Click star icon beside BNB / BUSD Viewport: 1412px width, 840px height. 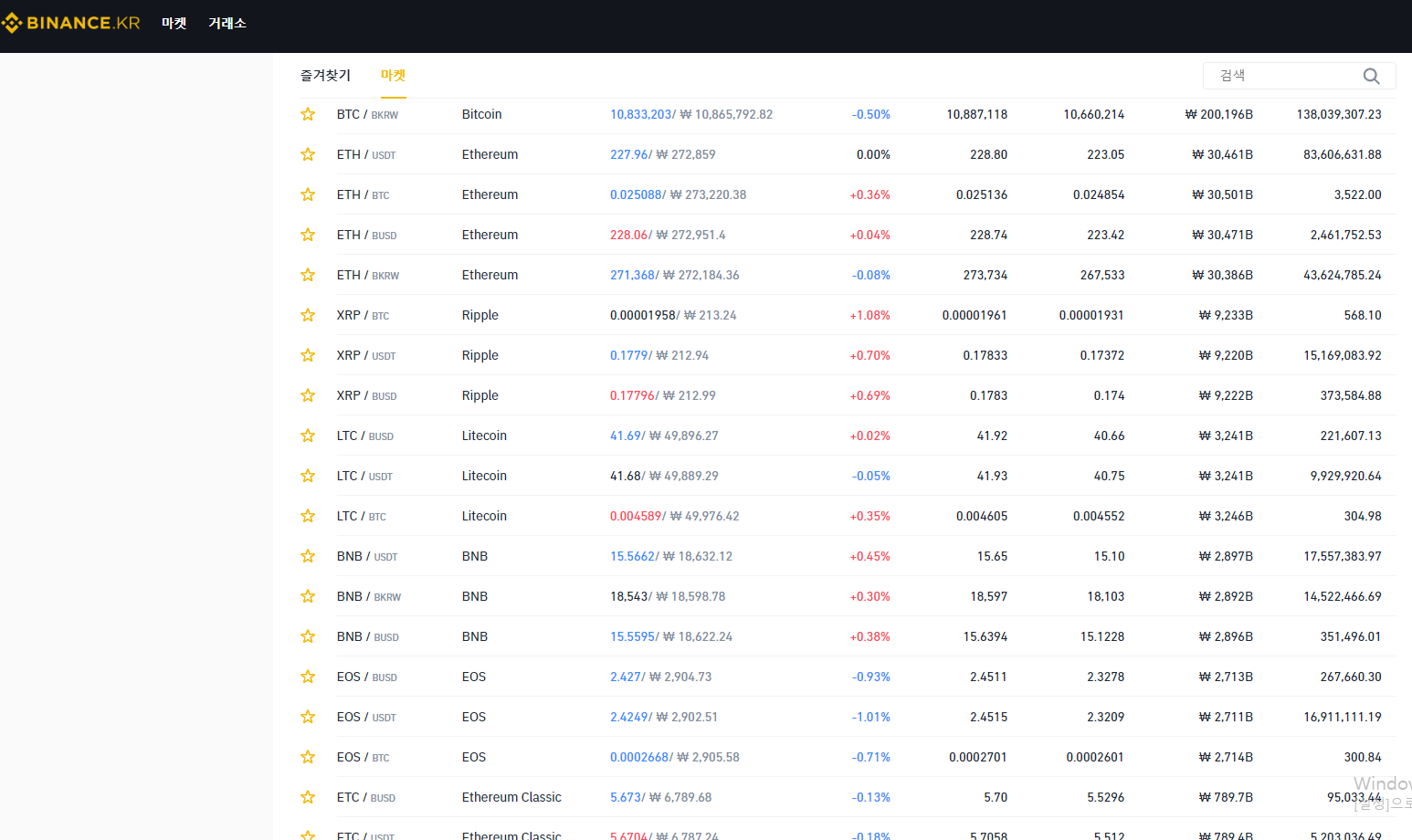(x=308, y=636)
